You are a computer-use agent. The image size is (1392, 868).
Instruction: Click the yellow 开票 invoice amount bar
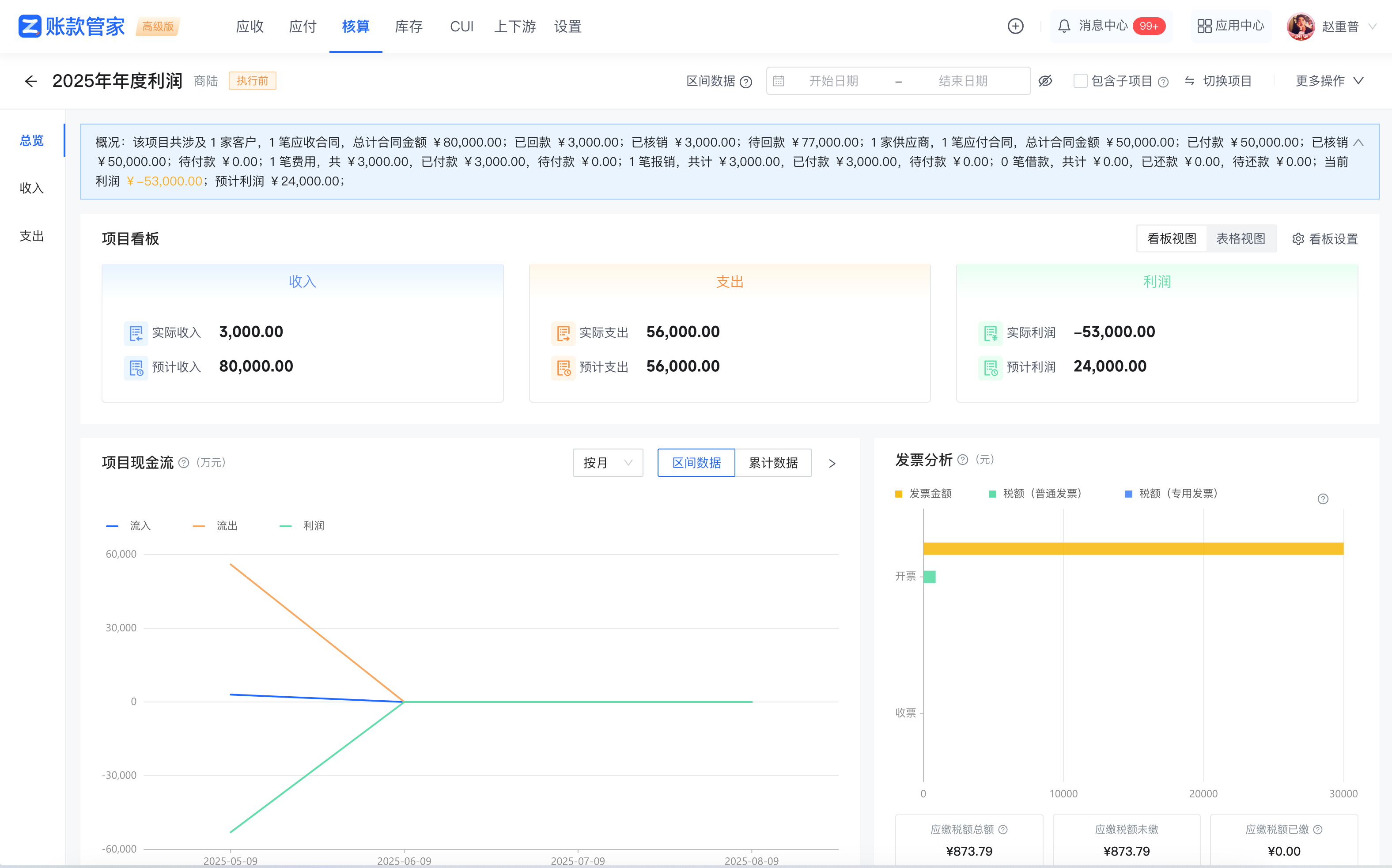1133,548
